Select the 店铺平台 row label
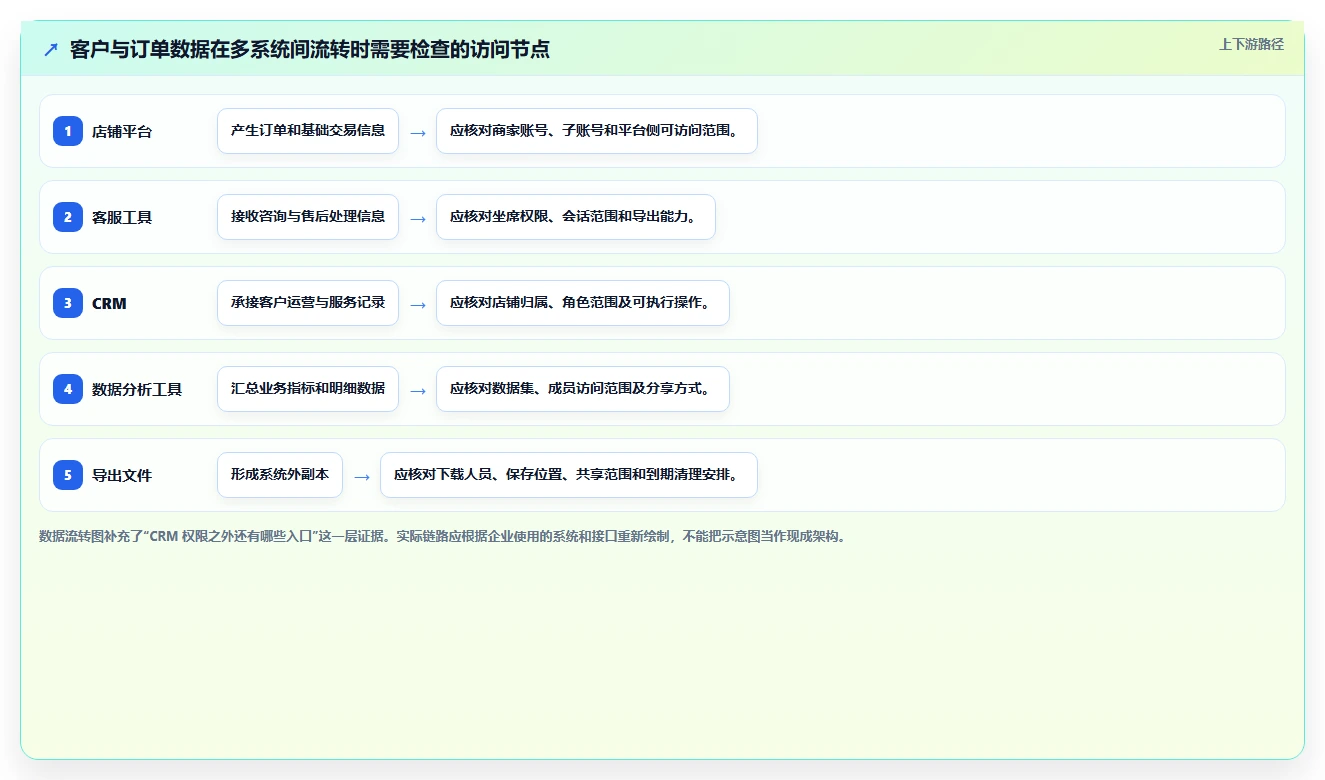 (x=122, y=131)
